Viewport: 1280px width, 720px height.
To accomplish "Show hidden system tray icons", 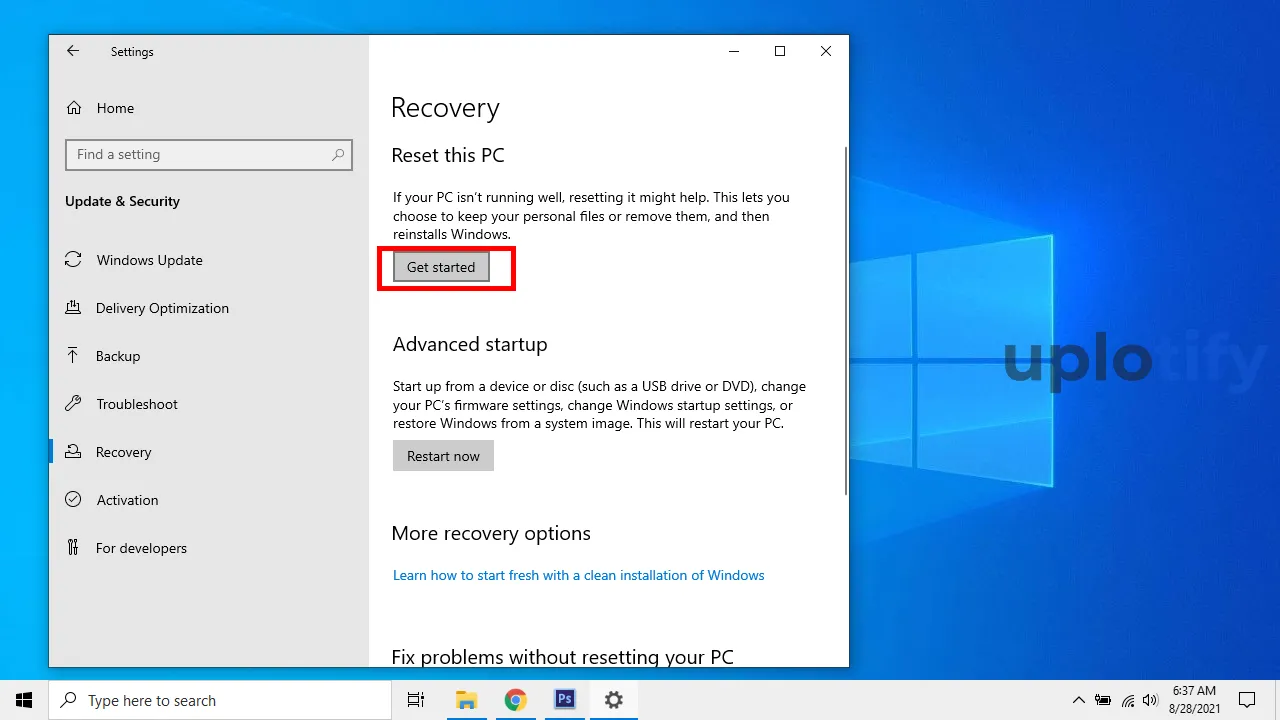I will point(1078,700).
